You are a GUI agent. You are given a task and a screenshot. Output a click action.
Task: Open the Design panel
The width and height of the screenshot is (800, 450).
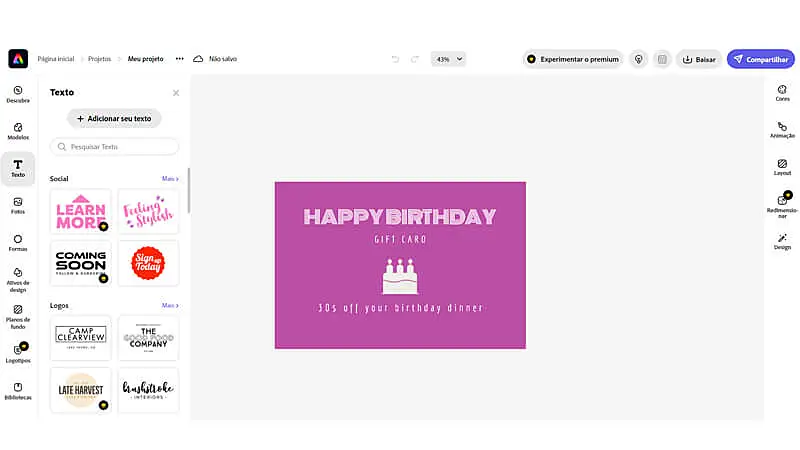coord(782,242)
